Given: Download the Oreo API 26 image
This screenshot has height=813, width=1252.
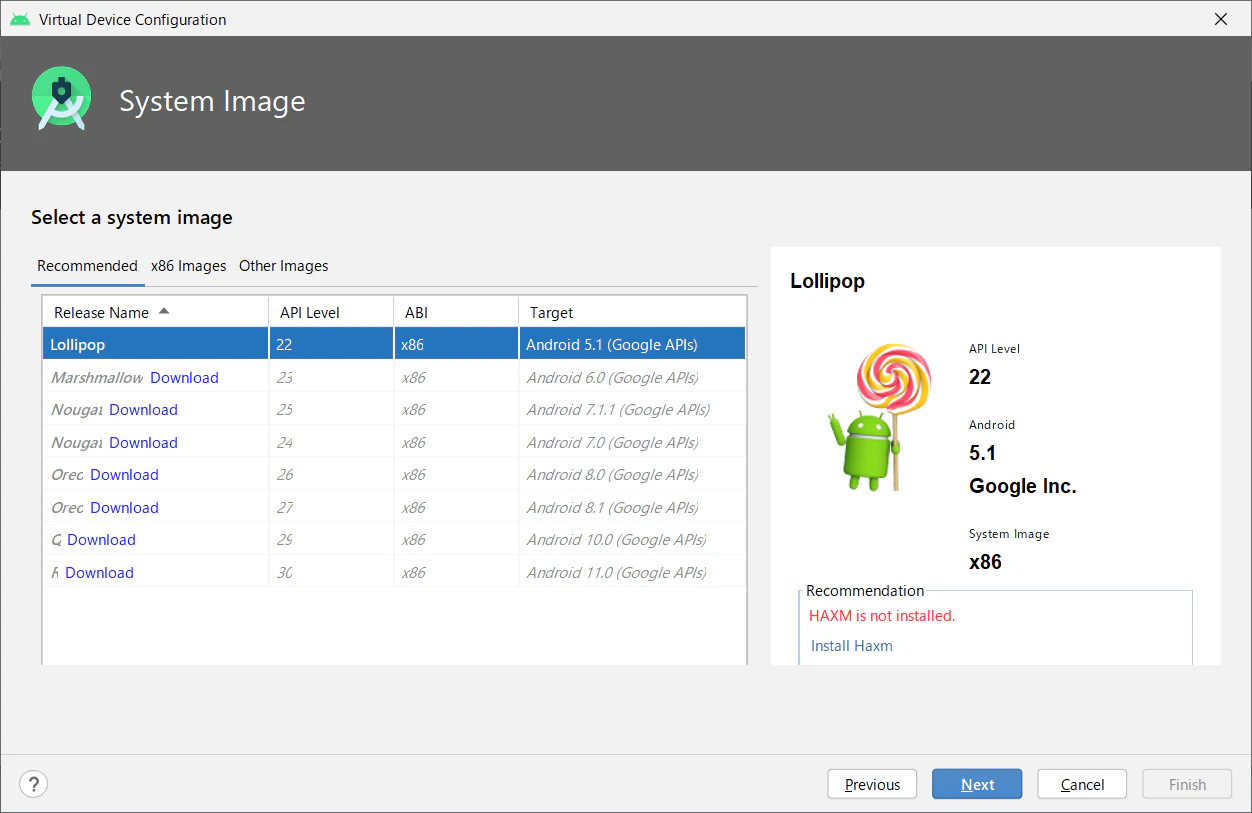Looking at the screenshot, I should 124,475.
